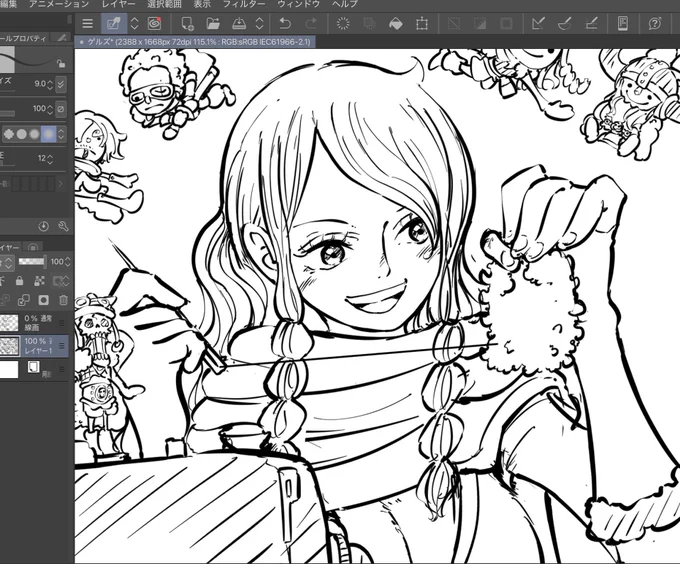Click the Invert selection icon
Screen dimensions: 680x564
[480, 23]
